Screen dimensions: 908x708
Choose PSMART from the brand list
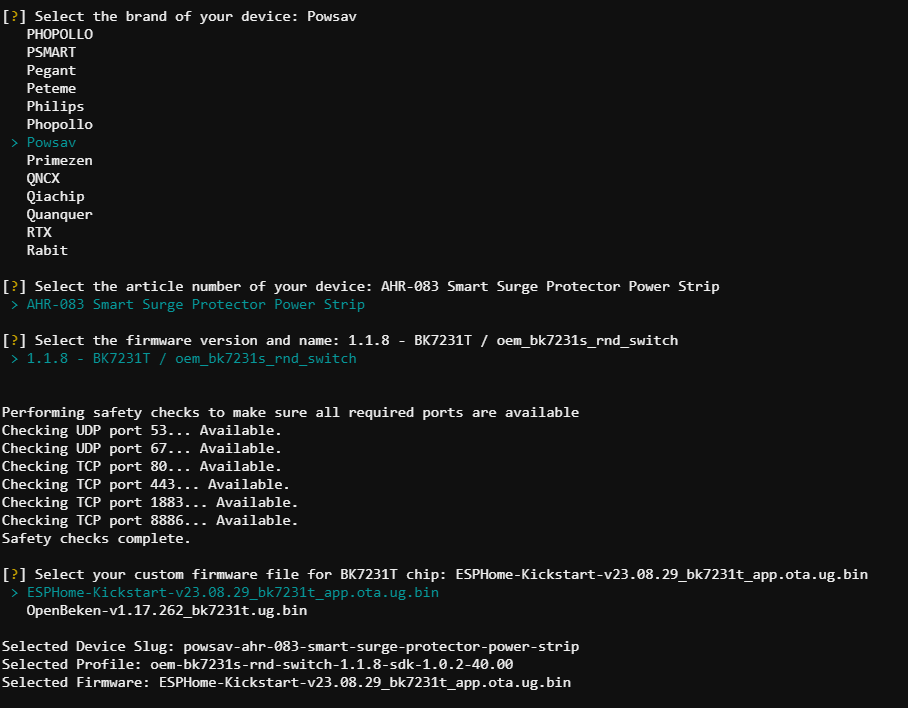coord(51,52)
